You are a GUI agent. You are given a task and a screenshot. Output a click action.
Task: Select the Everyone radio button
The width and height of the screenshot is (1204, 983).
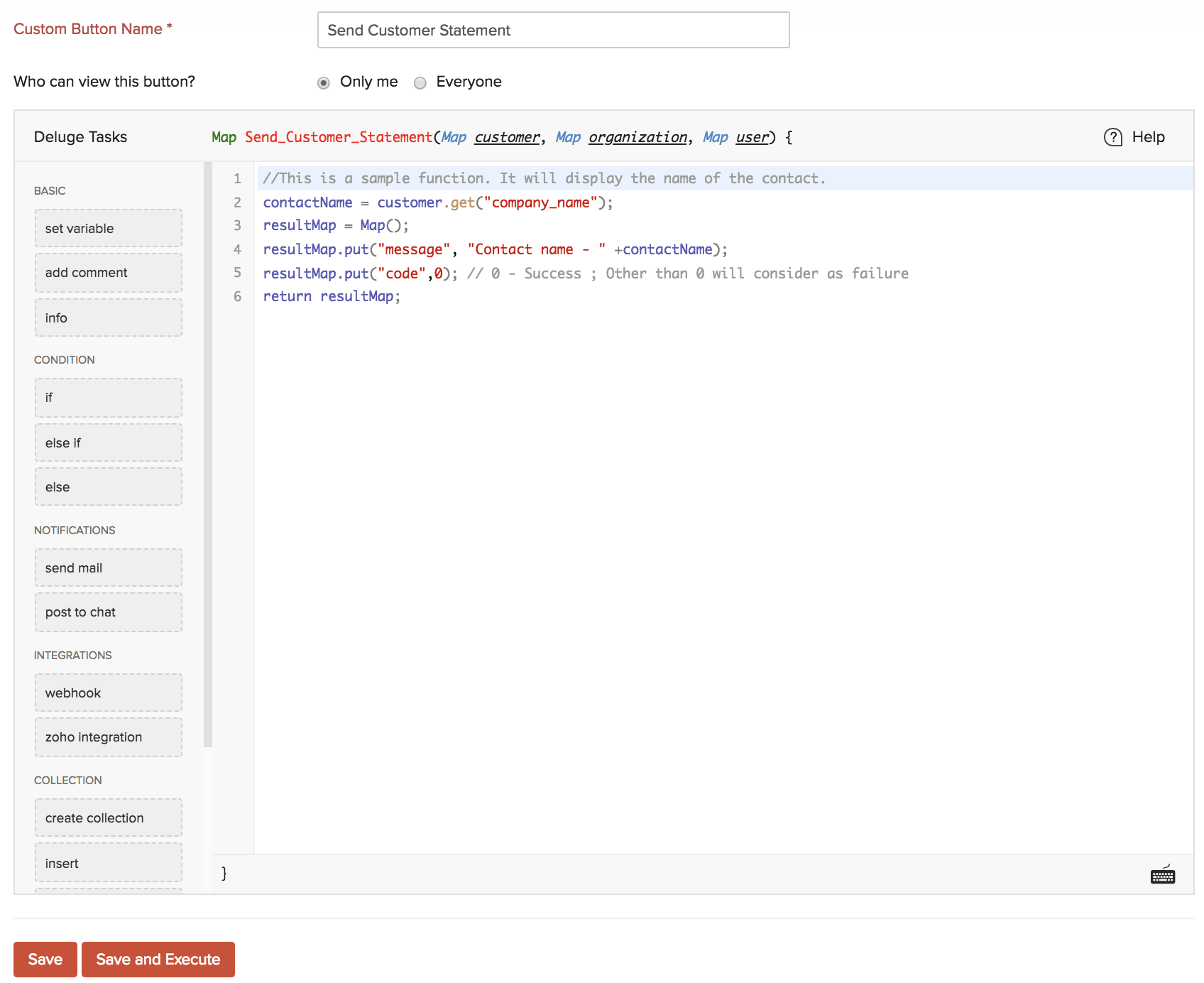420,83
